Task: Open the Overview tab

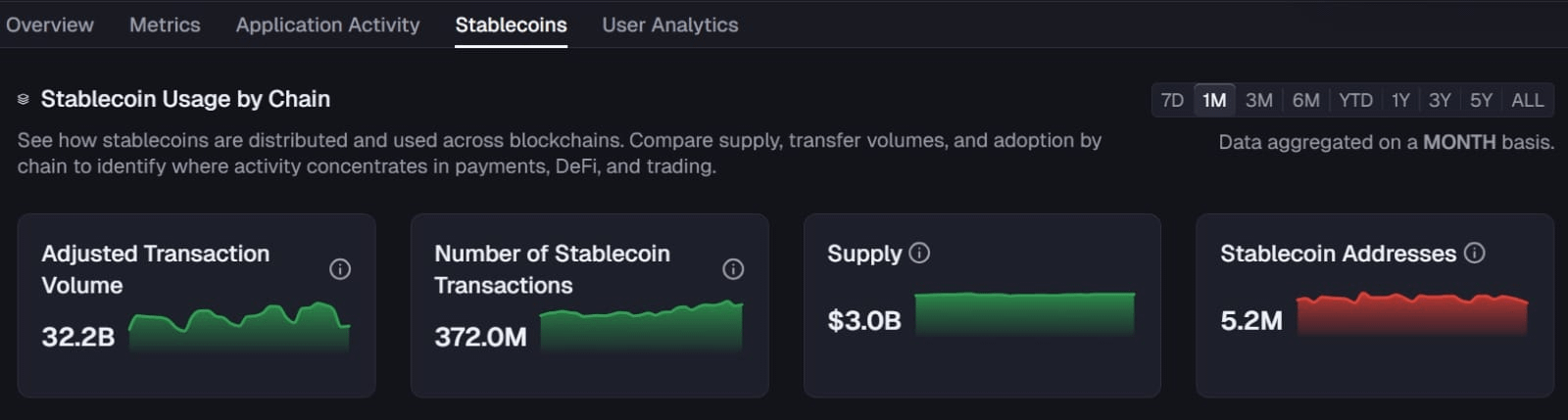Action: 50,24
